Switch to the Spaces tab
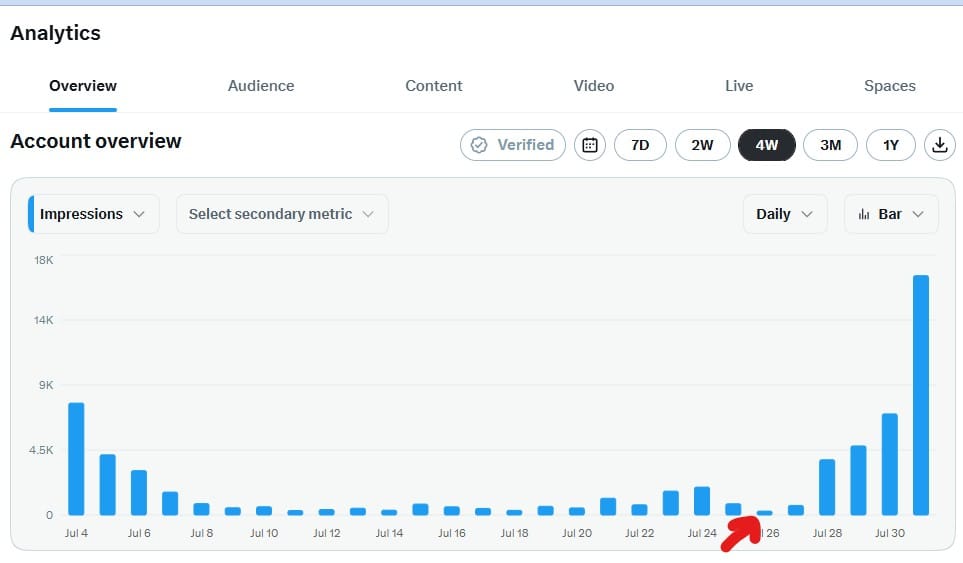The image size is (963, 563). 890,86
